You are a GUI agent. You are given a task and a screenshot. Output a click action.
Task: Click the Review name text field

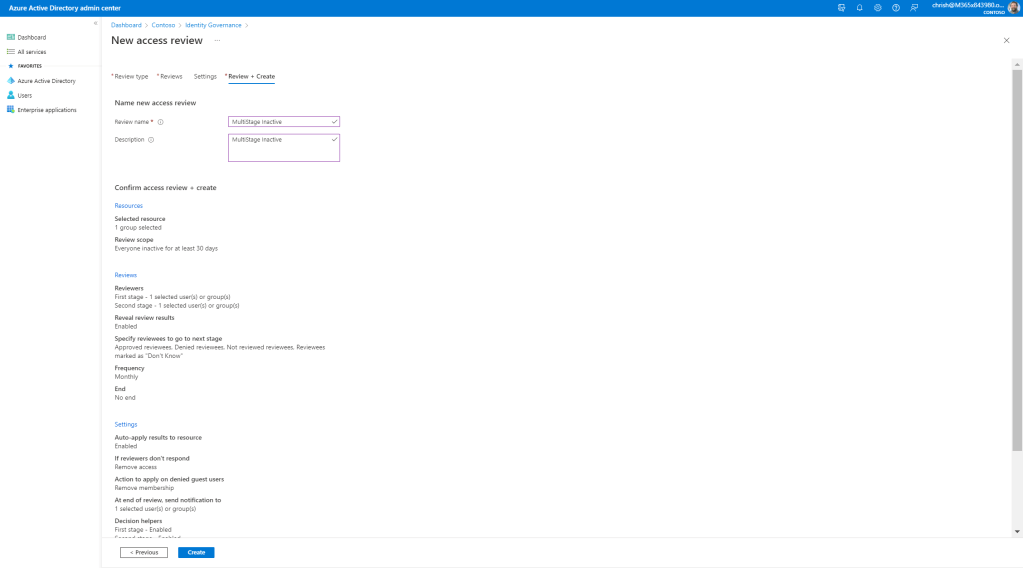pyautogui.click(x=280, y=122)
